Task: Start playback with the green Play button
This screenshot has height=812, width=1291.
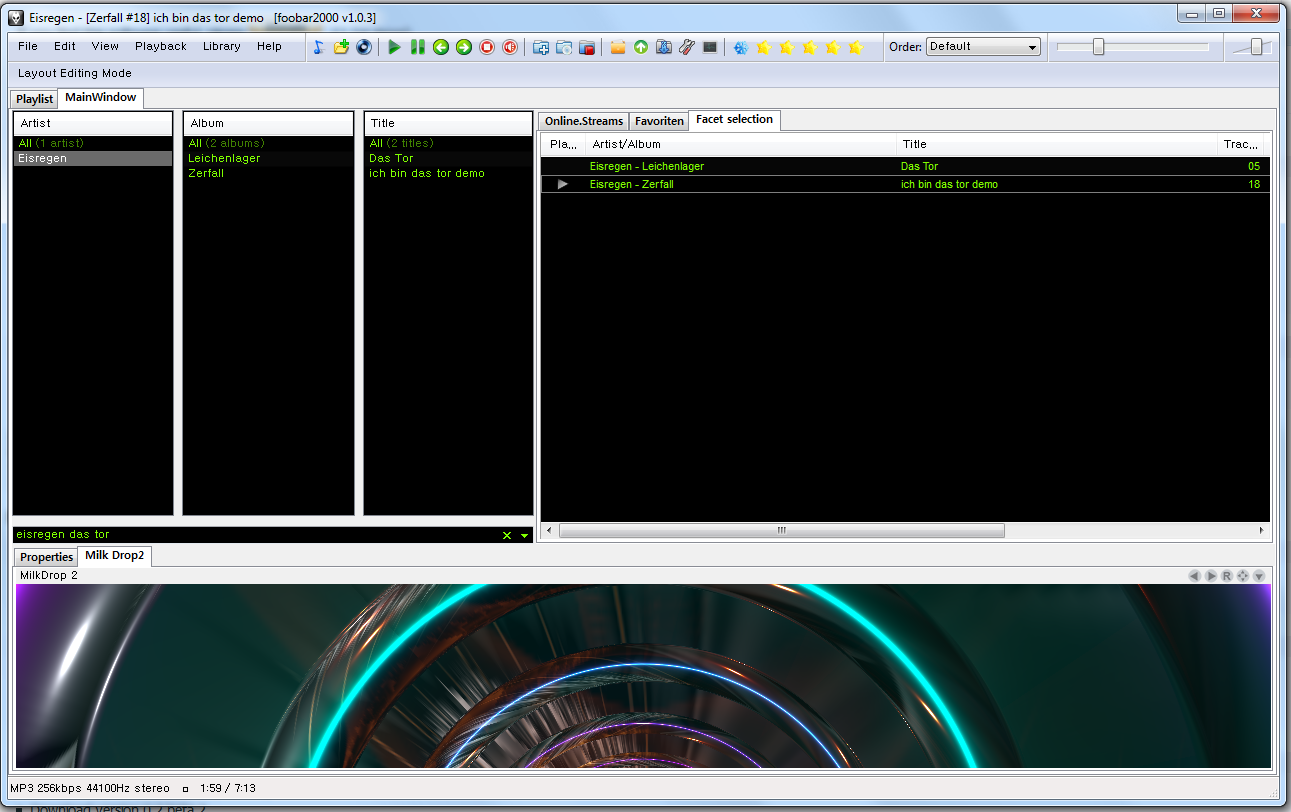Action: [x=394, y=47]
